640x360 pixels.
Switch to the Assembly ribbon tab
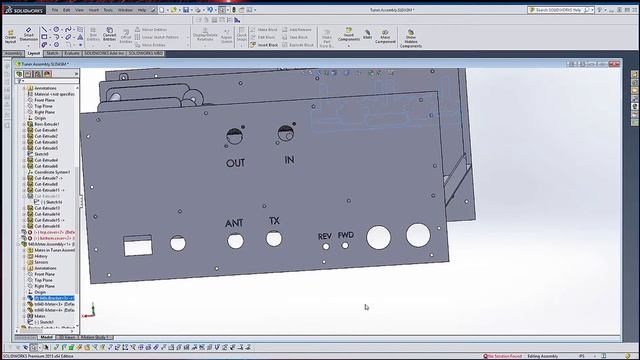13,53
